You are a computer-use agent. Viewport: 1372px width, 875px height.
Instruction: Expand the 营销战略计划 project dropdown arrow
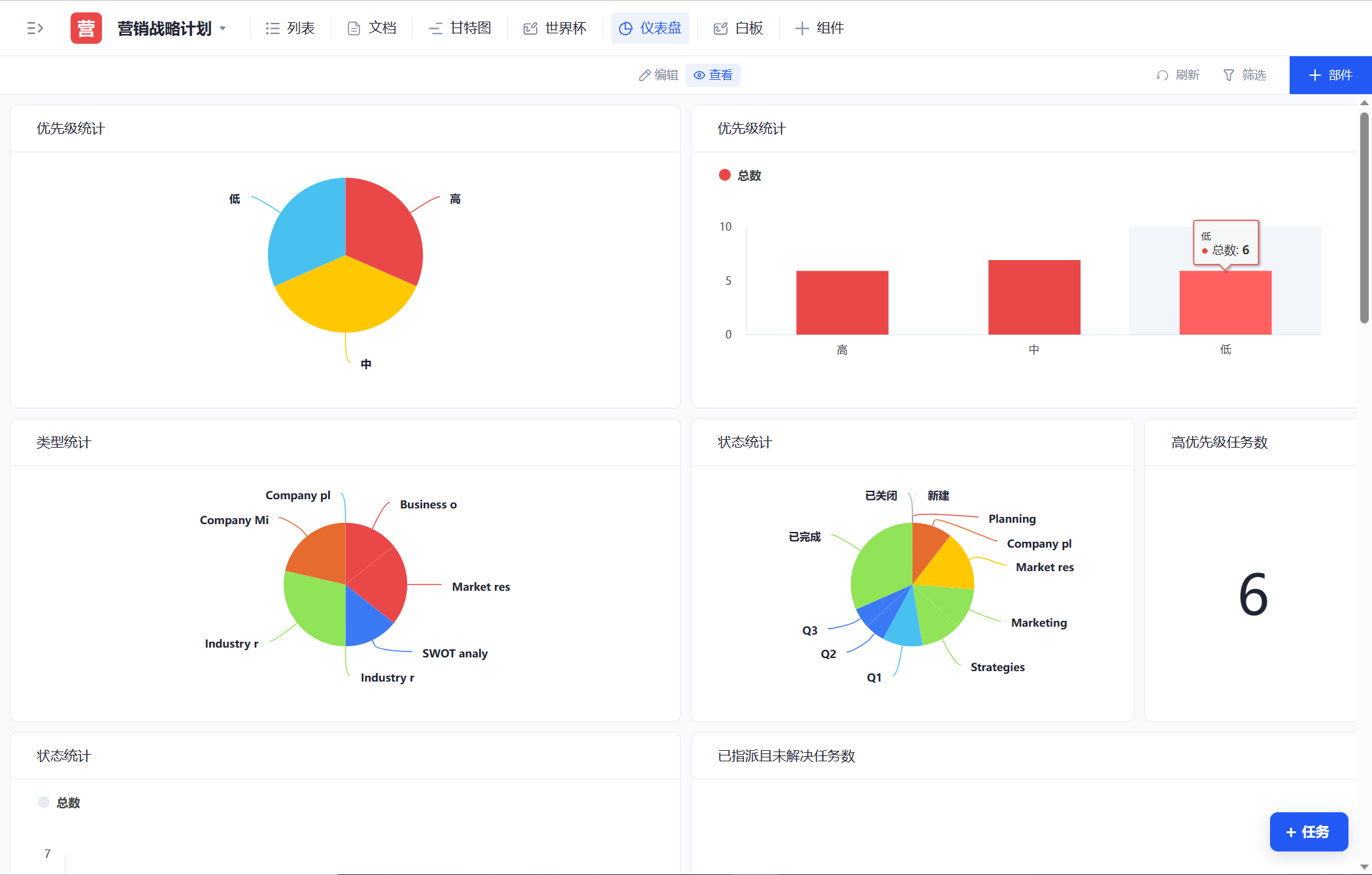click(223, 28)
